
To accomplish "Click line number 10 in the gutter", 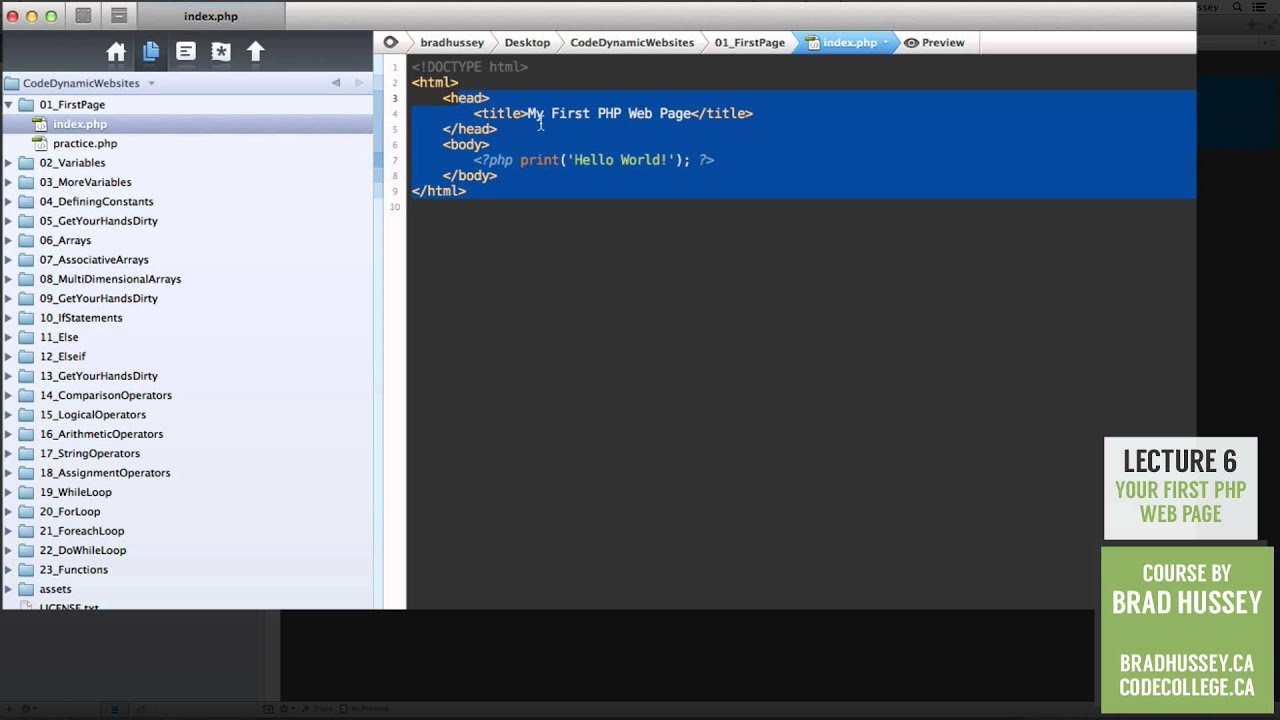I will coord(395,207).
